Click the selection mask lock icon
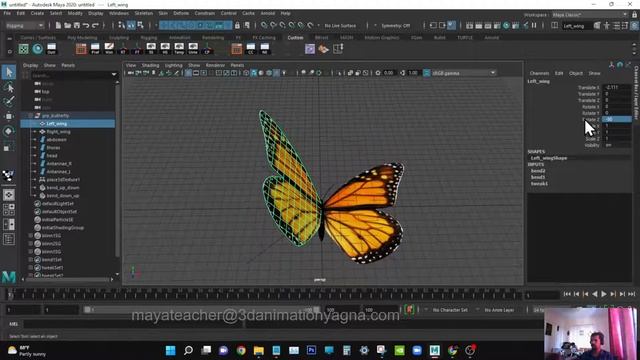The height and width of the screenshot is (360, 640). [237, 25]
